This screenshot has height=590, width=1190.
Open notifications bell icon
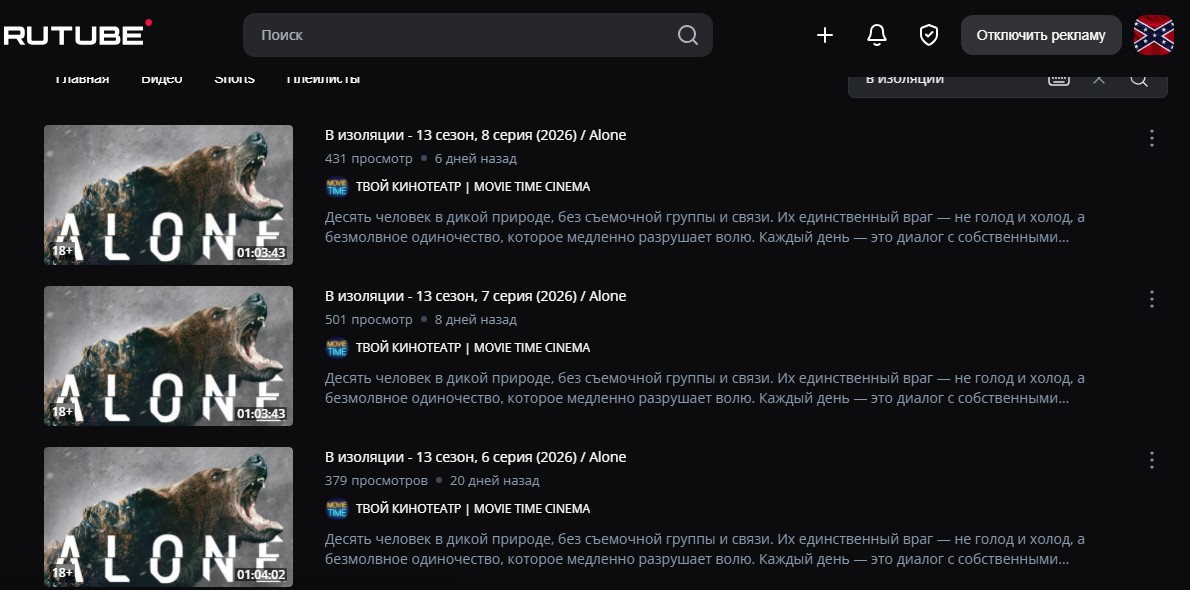[x=877, y=35]
